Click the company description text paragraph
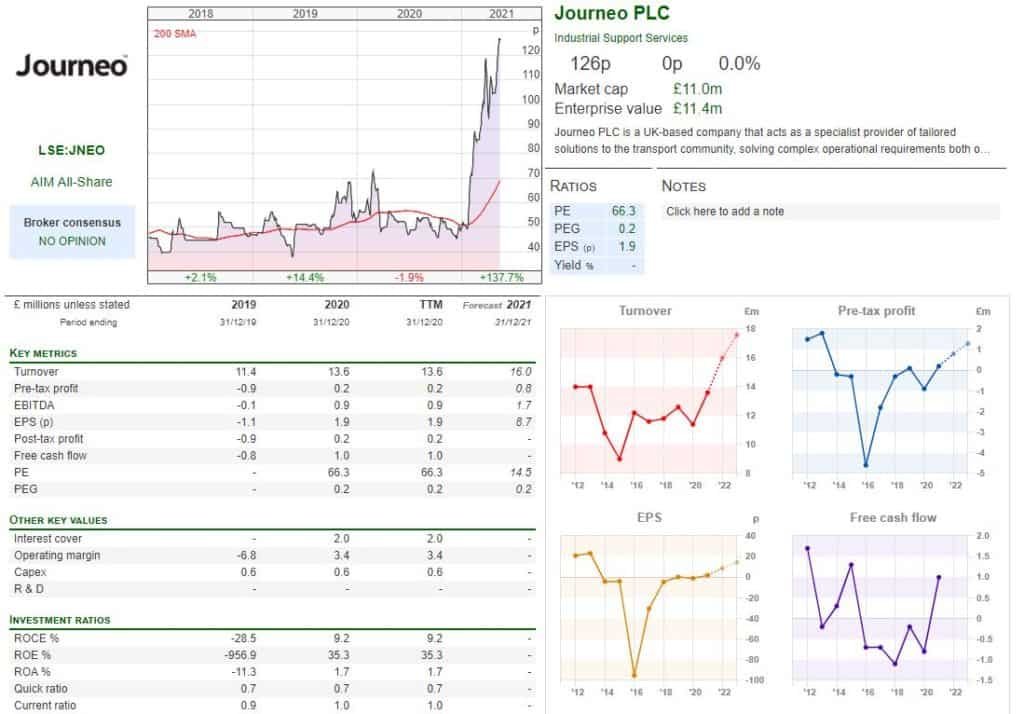This screenshot has width=1024, height=714. point(772,140)
